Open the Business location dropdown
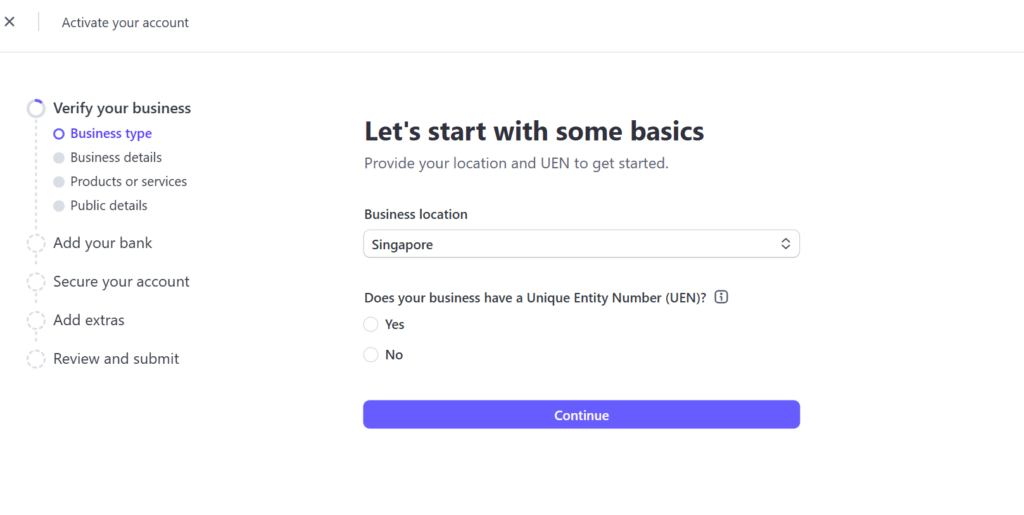This screenshot has width=1024, height=515. point(580,244)
